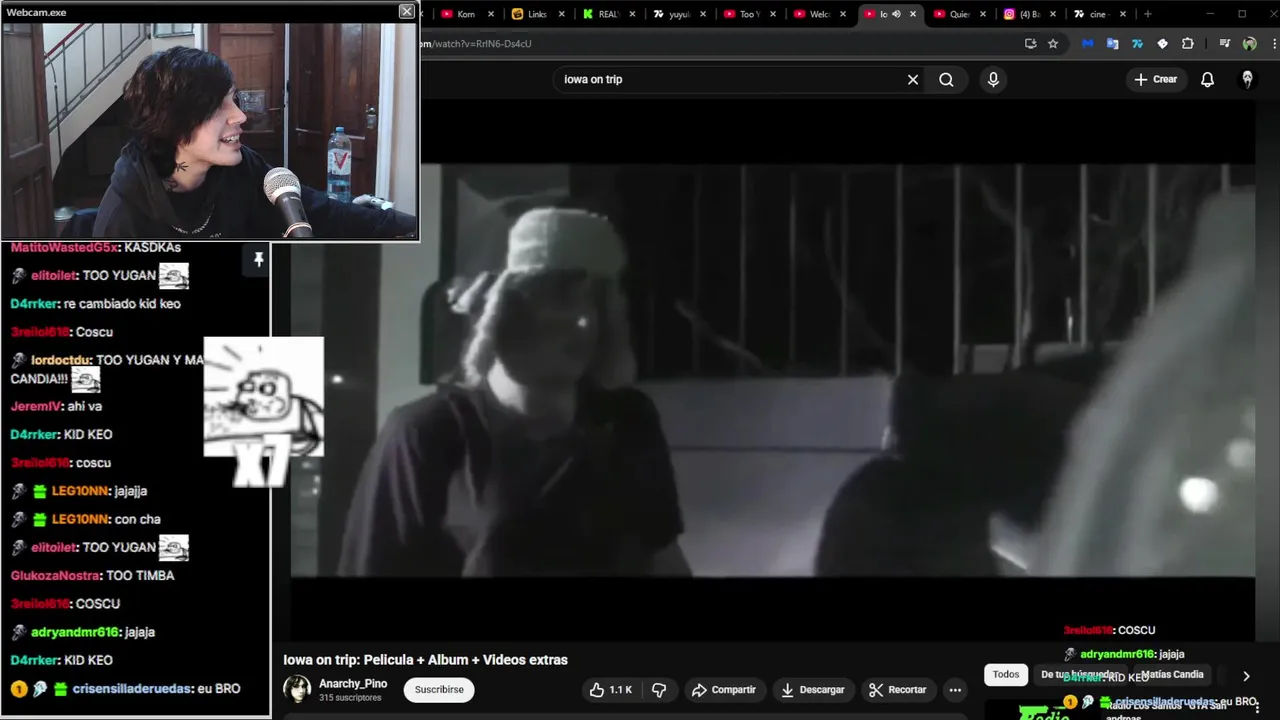Image resolution: width=1280 pixels, height=720 pixels.
Task: Open the browser extensions puzzle icon
Action: point(1187,44)
